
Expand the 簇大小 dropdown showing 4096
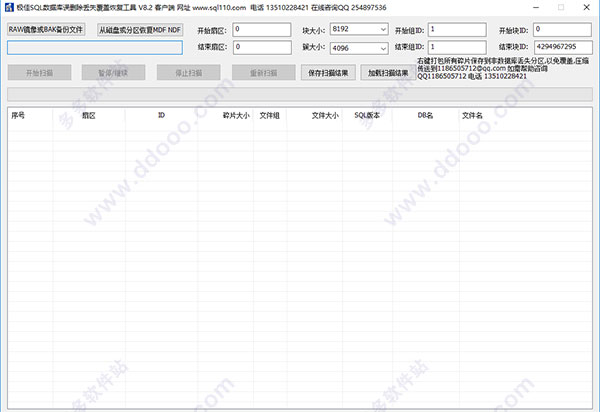[x=359, y=48]
